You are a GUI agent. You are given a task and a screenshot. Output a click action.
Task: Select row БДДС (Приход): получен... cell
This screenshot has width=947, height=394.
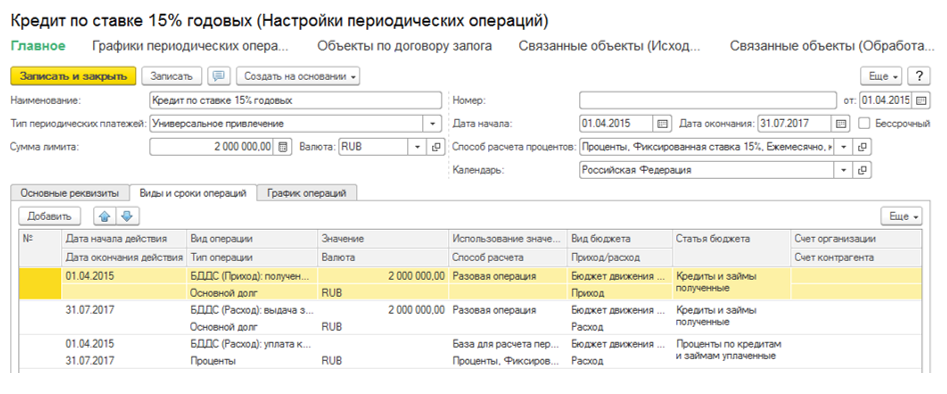point(252,276)
